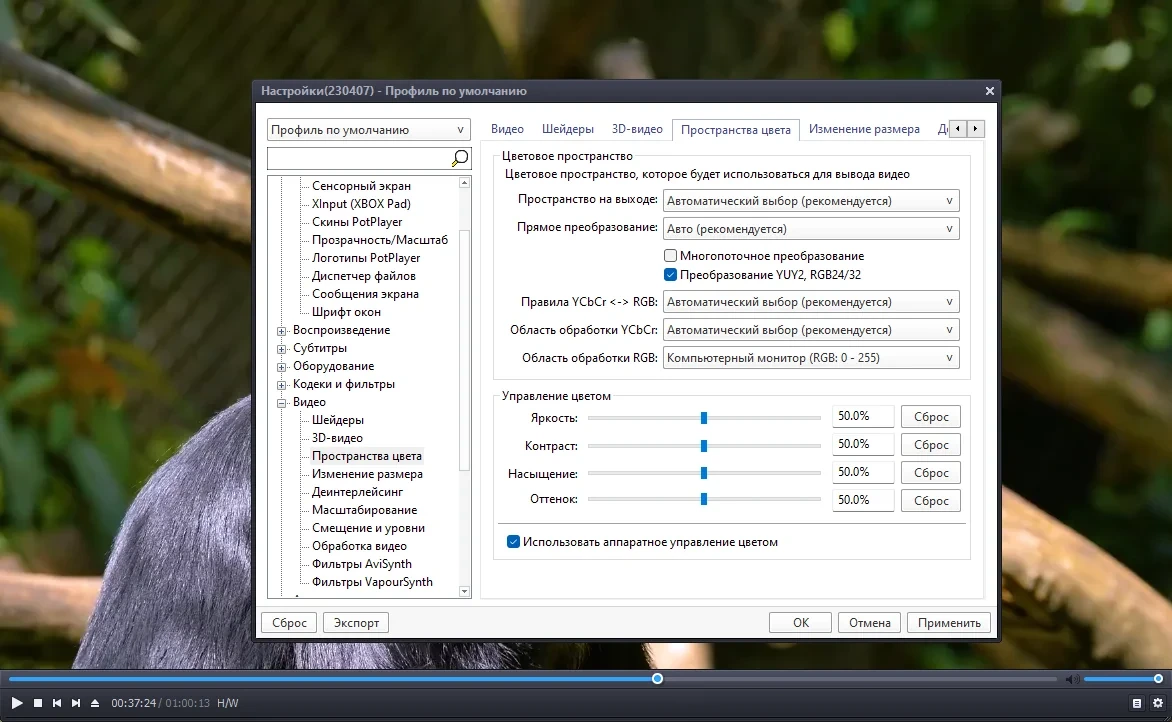1172x722 pixels.
Task: Open Профиль по умолчанию profile dropdown
Action: tap(368, 130)
